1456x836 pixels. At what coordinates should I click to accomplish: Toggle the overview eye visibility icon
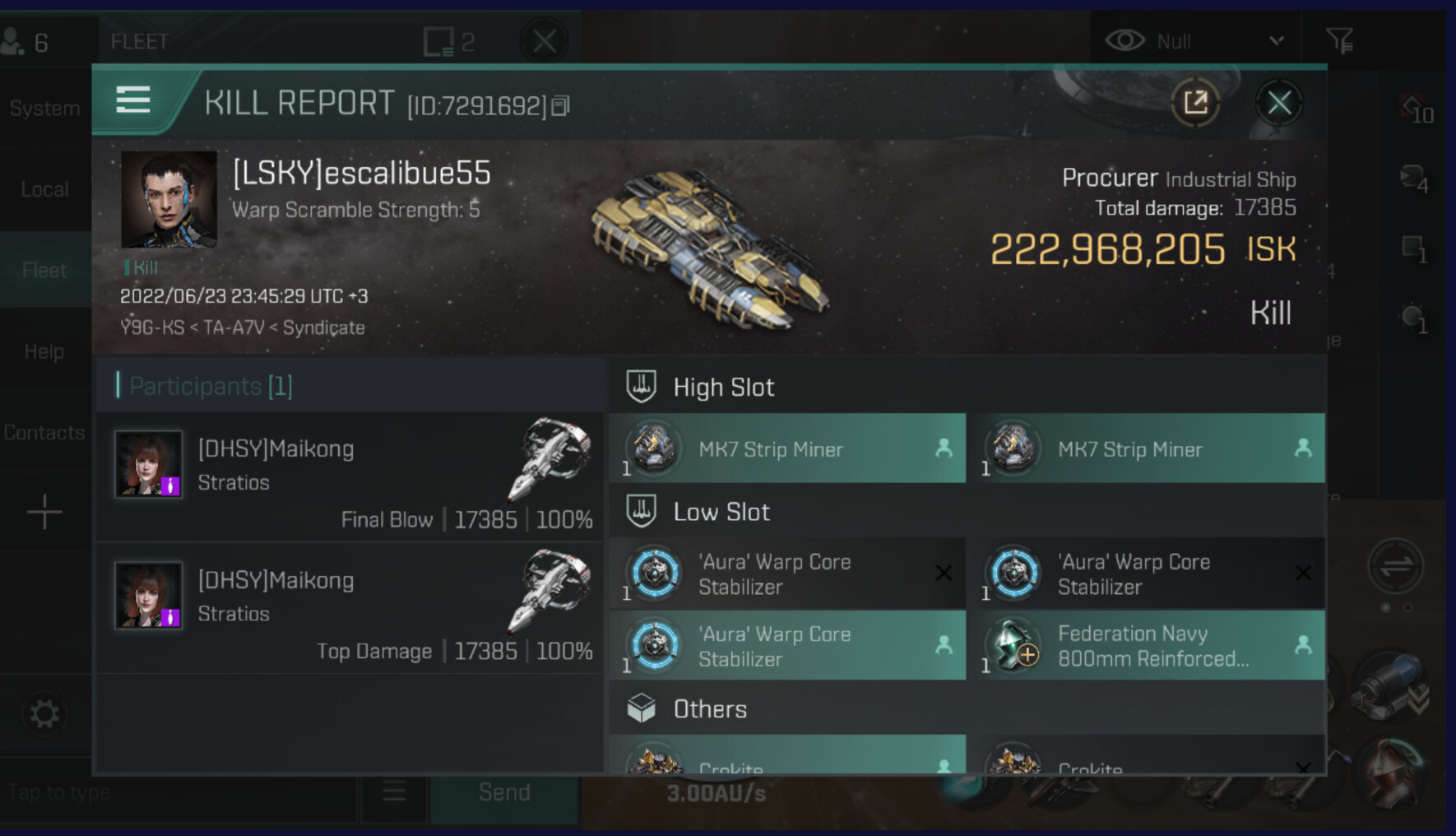point(1124,40)
